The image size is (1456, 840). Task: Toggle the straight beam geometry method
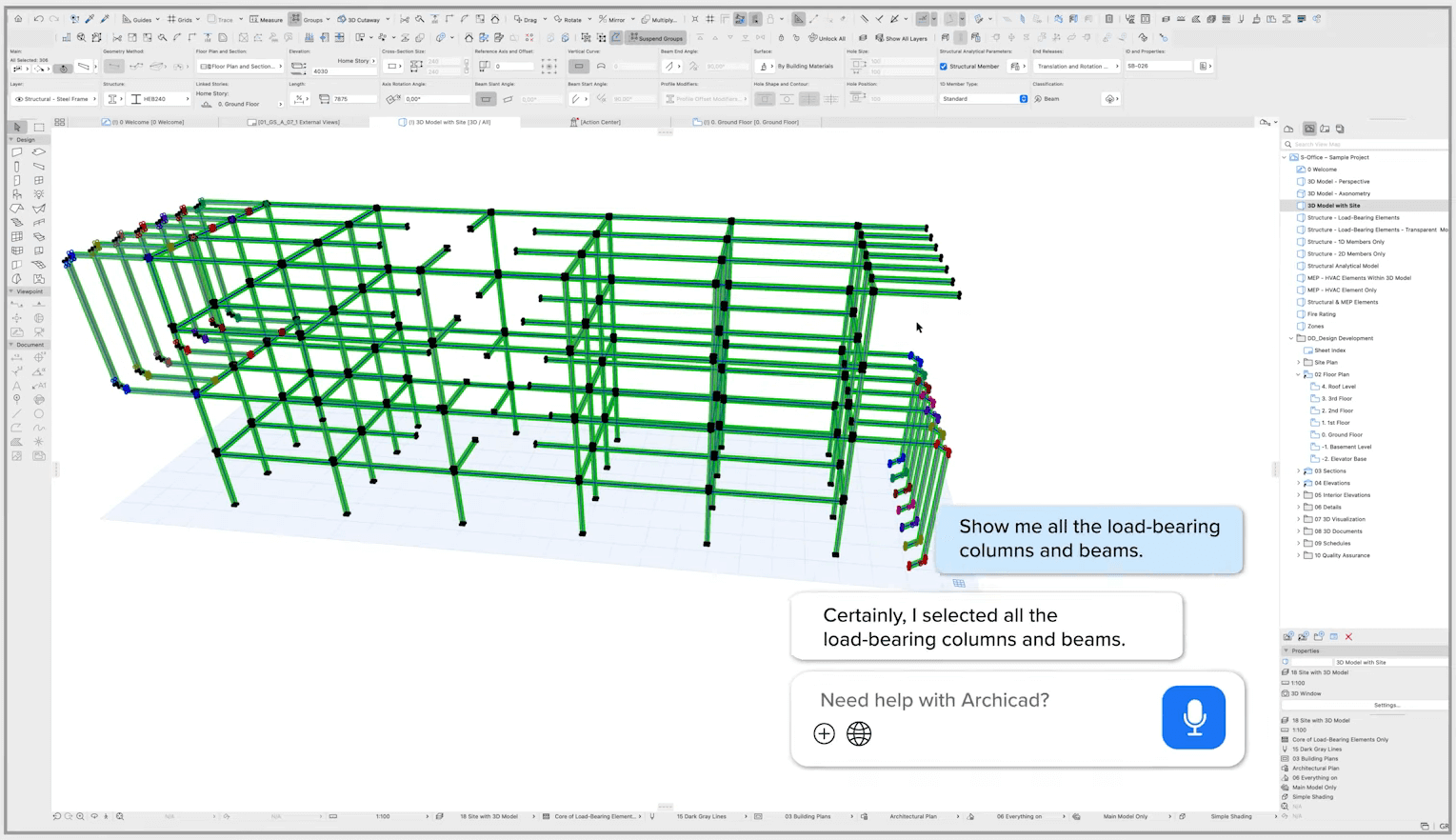coord(114,67)
